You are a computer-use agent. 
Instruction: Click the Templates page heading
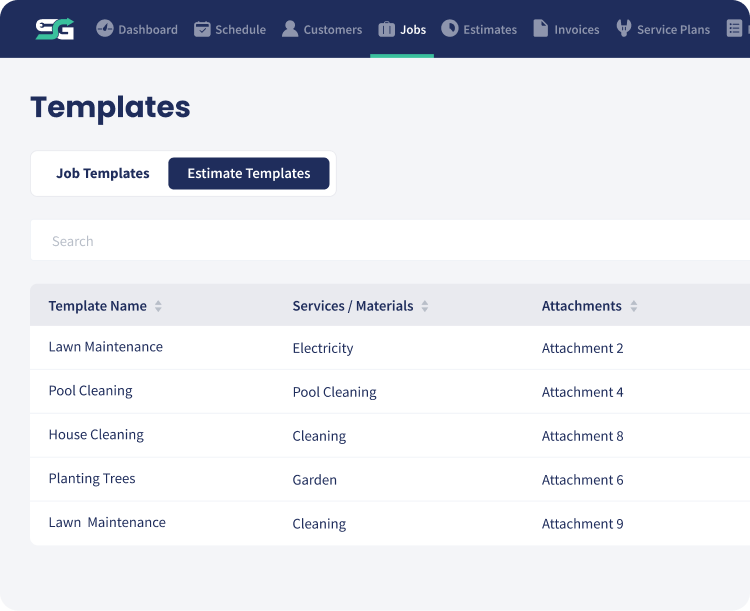(110, 107)
